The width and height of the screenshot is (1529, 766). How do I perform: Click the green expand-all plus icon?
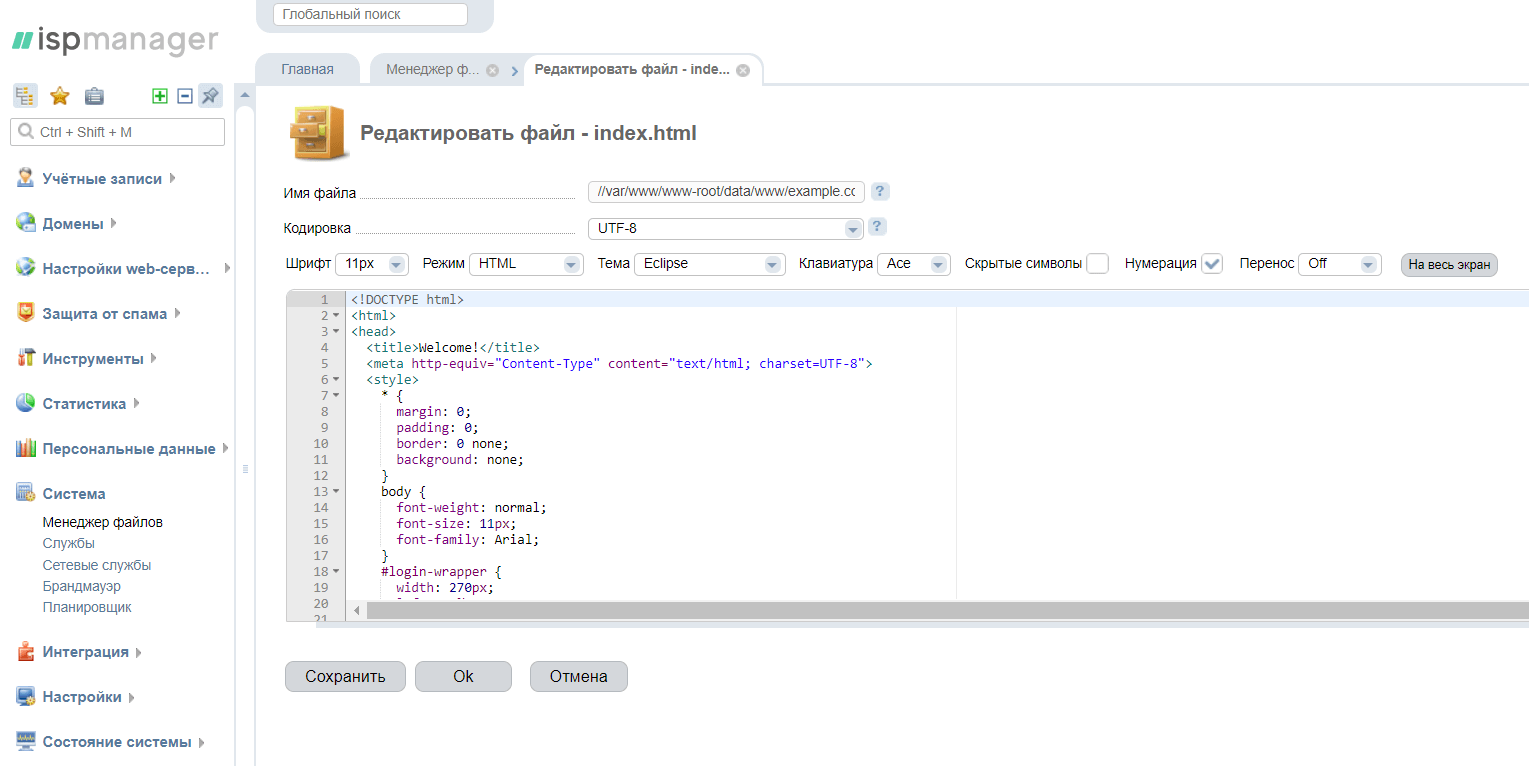coord(159,96)
